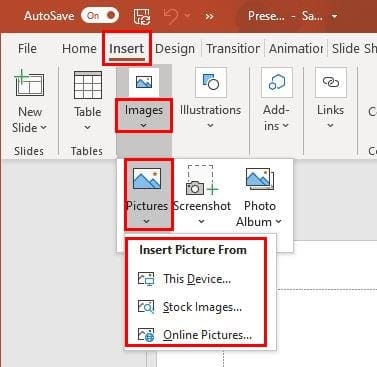
Task: Click the Add-ins icon
Action: [277, 83]
